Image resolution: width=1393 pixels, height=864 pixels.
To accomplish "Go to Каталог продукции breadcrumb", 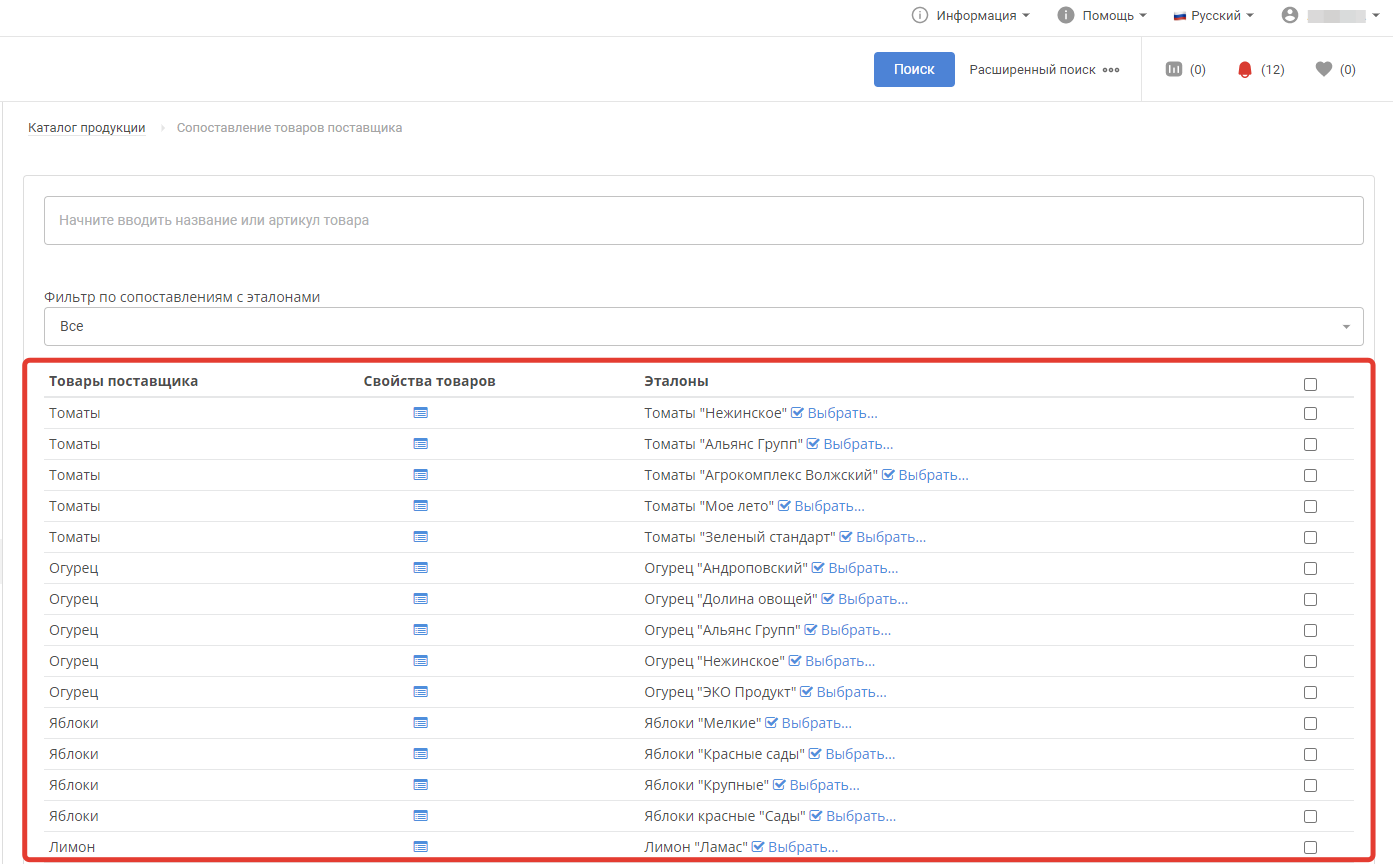I will [x=86, y=128].
